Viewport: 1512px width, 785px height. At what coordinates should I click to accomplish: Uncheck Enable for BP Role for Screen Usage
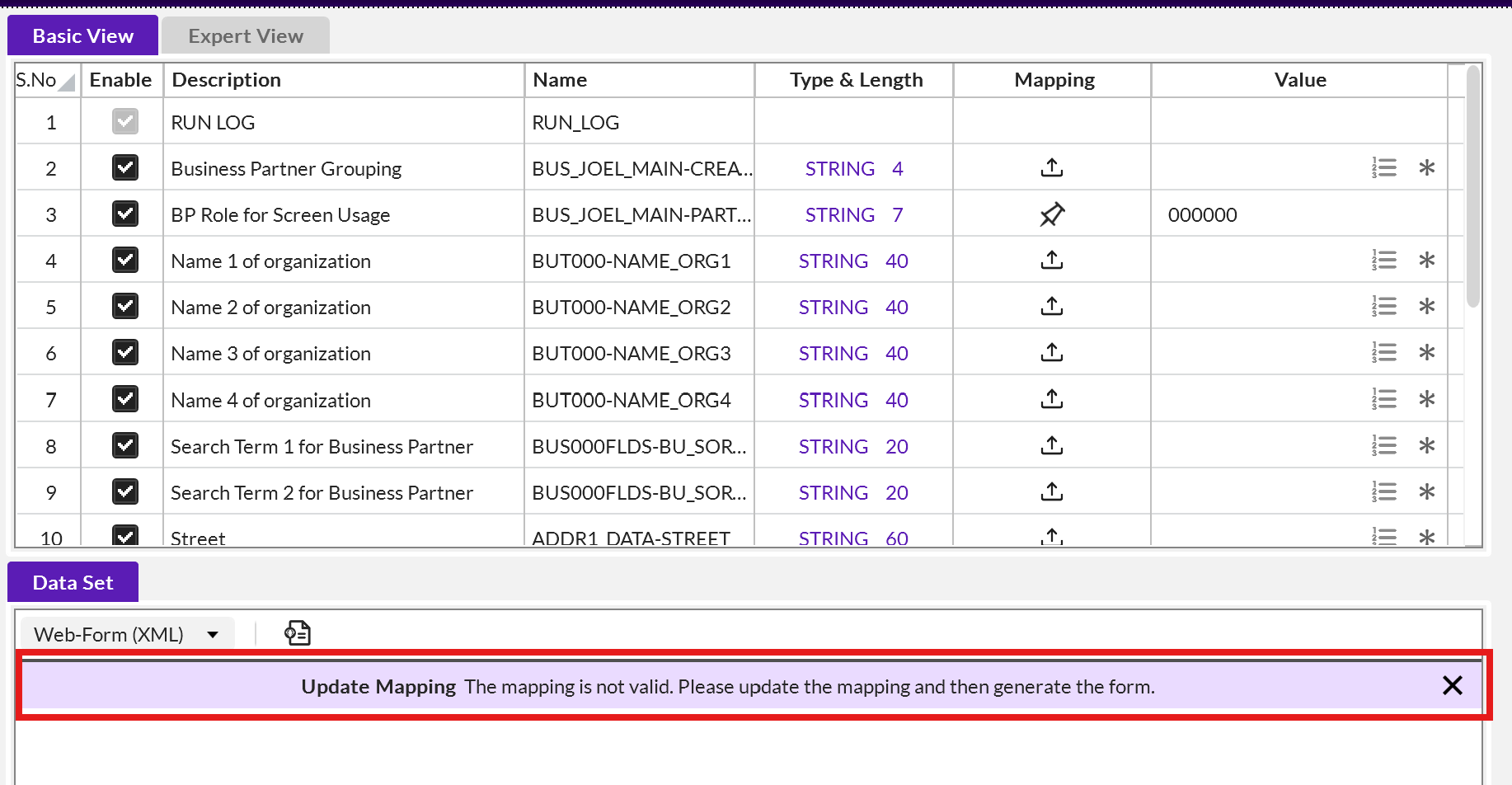[125, 214]
